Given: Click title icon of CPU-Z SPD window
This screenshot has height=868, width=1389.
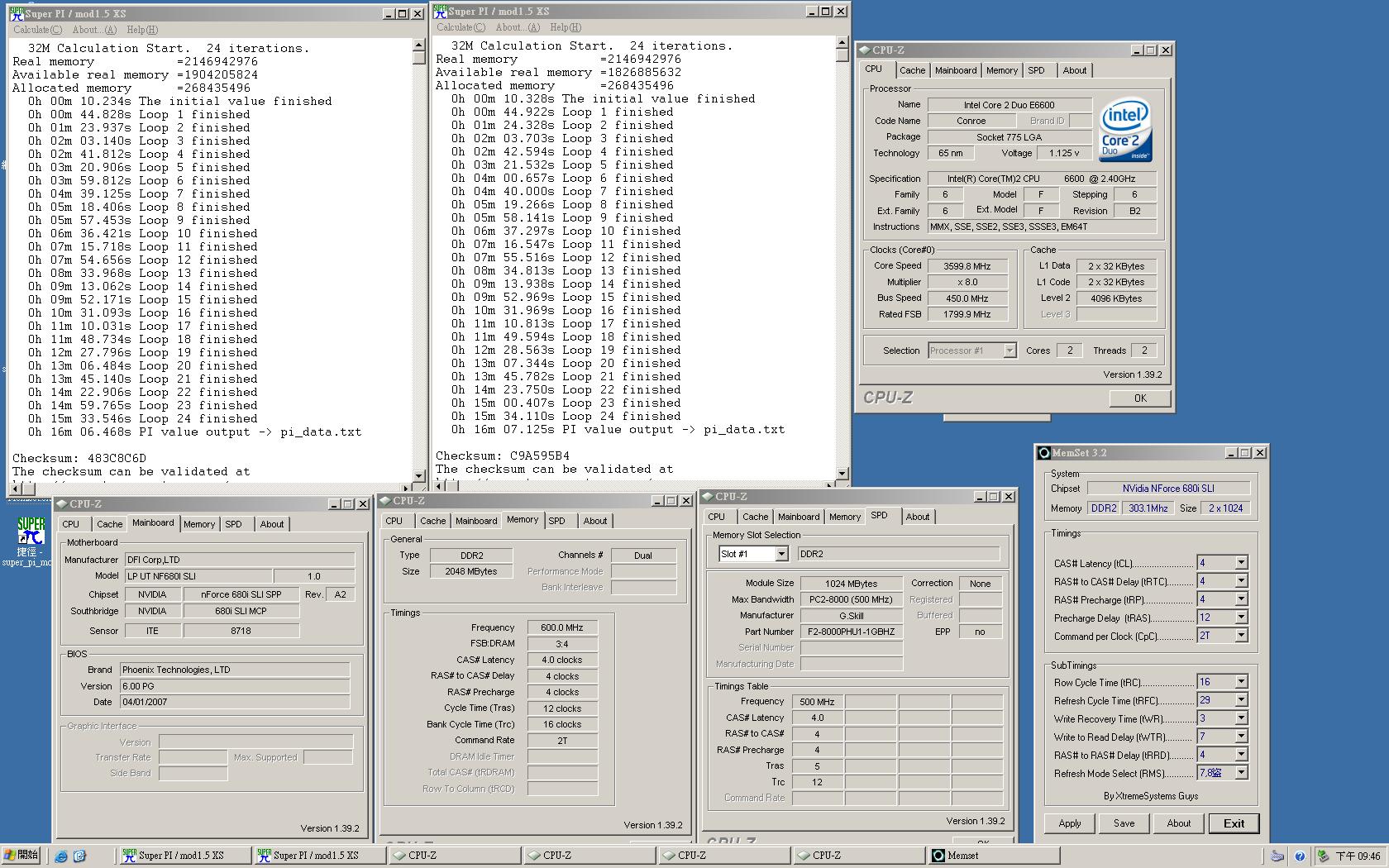Looking at the screenshot, I should [x=708, y=496].
